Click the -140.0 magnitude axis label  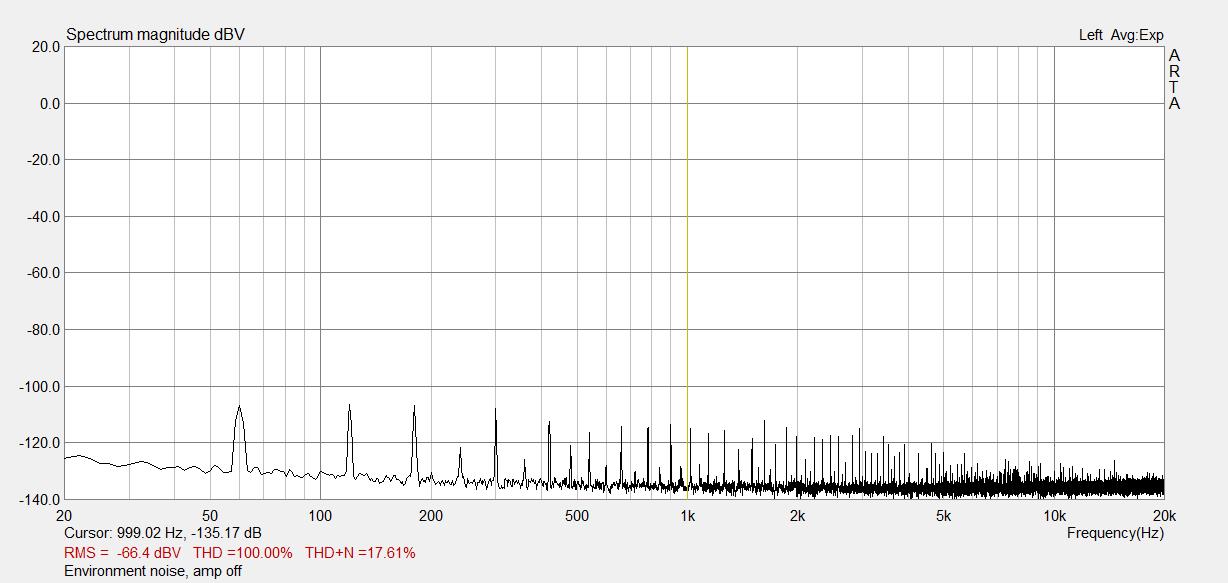tap(40, 499)
